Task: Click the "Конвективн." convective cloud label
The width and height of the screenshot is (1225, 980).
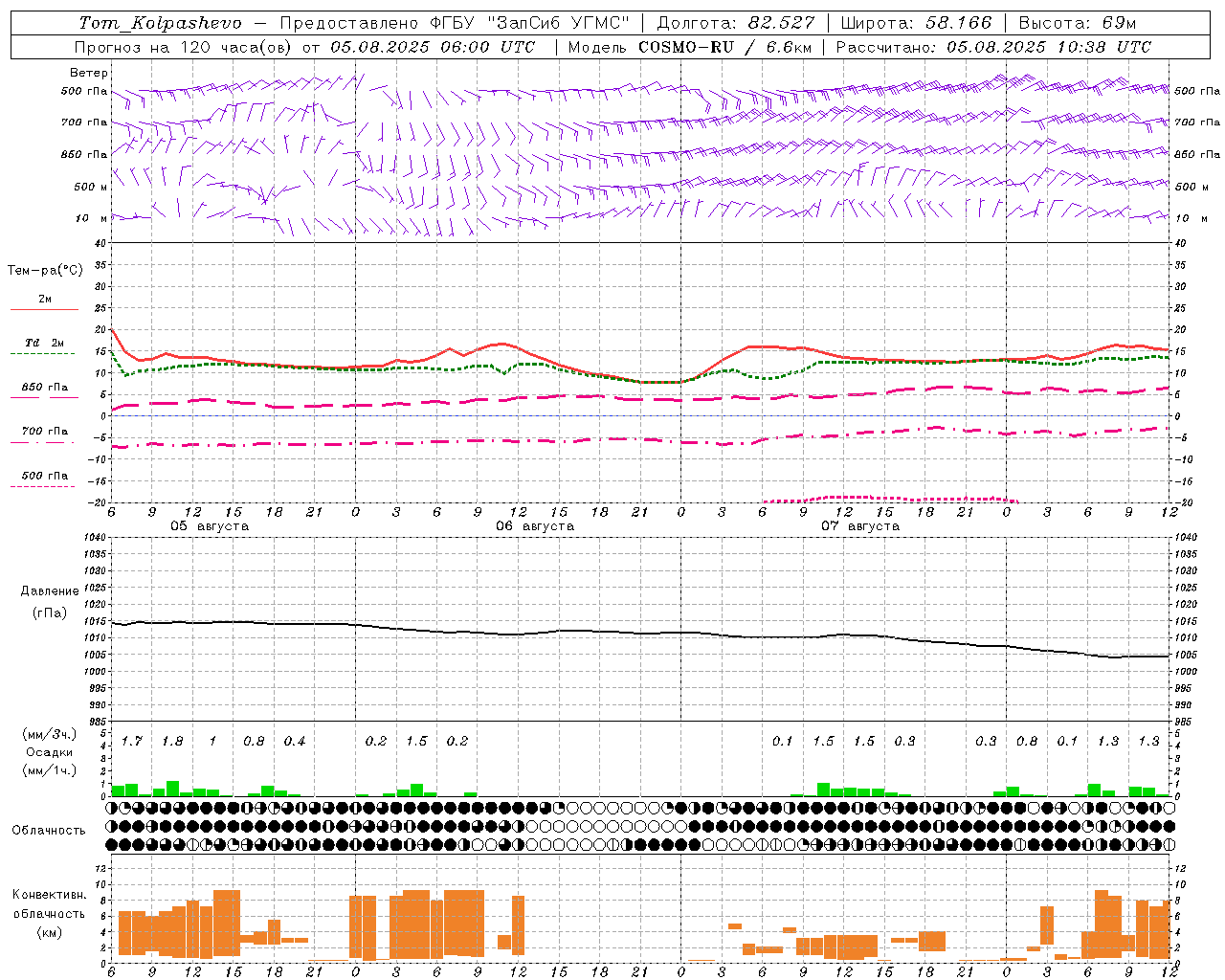Action: (50, 895)
